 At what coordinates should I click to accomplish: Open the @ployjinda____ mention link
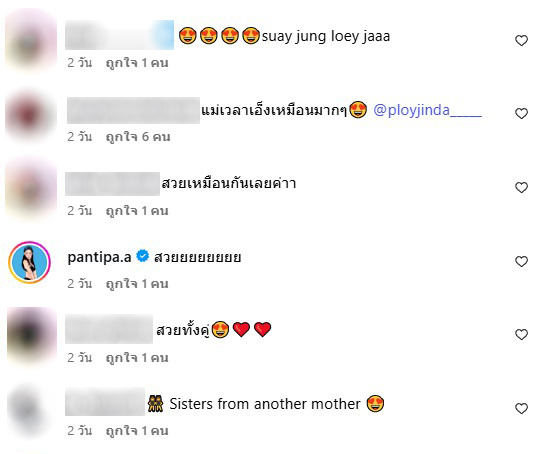click(427, 111)
